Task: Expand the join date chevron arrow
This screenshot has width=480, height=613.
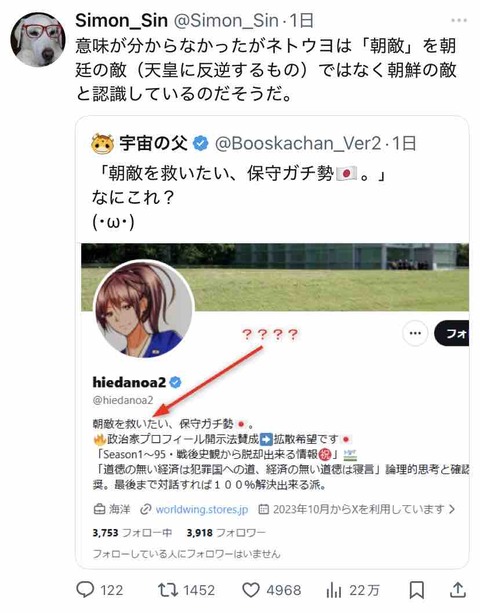Action: pyautogui.click(x=452, y=509)
